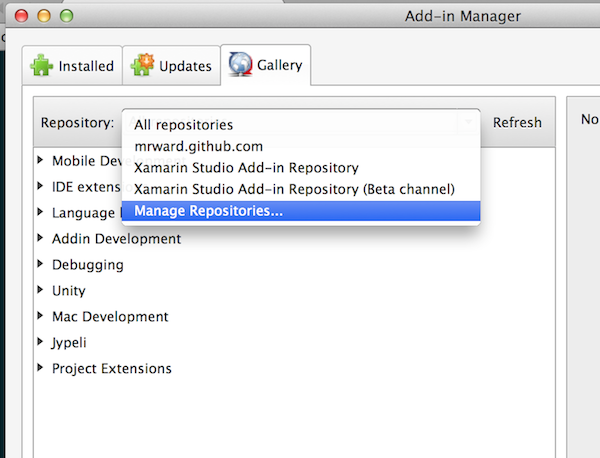Open the Gallery tab

266,65
